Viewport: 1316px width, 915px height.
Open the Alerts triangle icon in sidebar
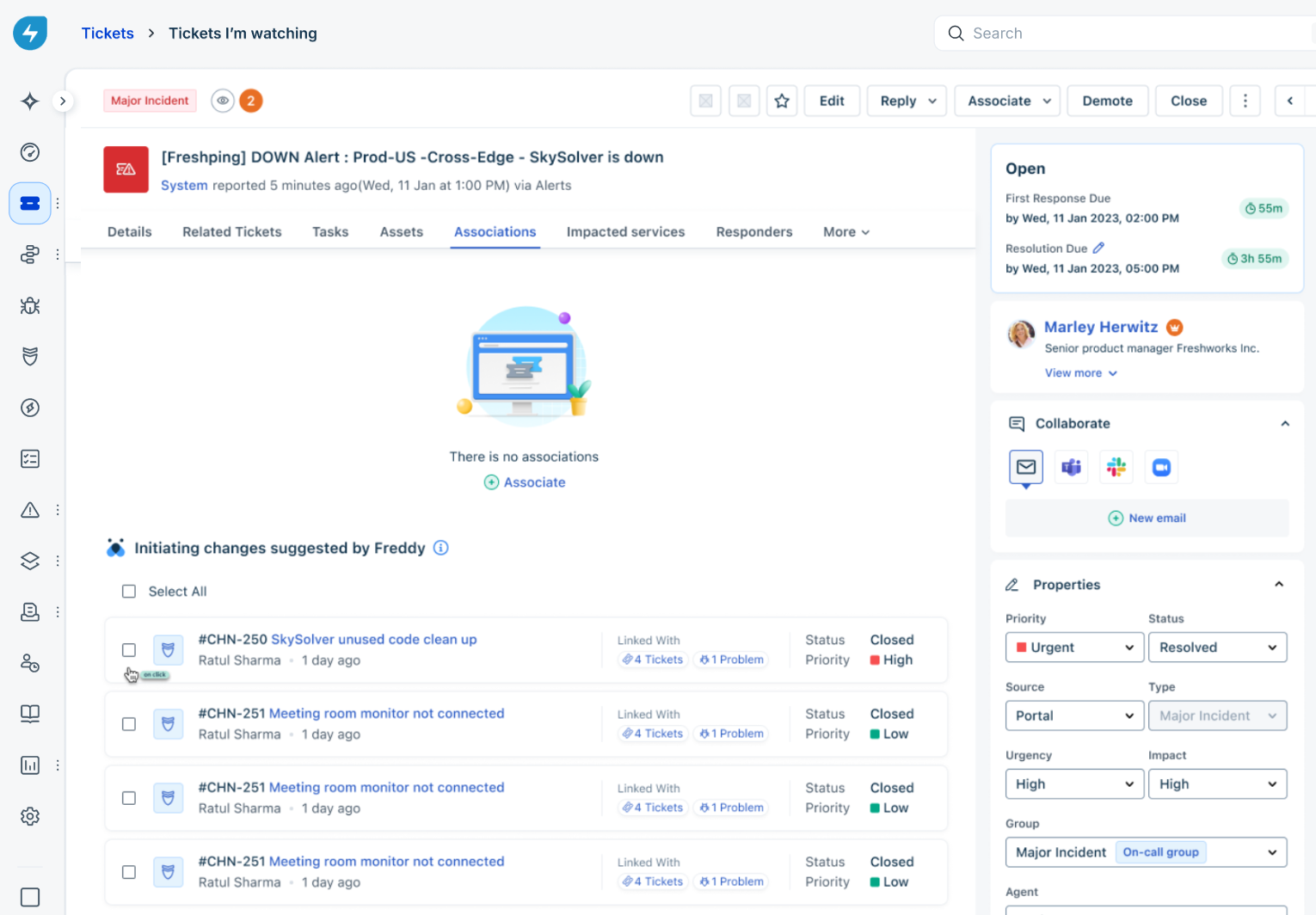tap(30, 510)
